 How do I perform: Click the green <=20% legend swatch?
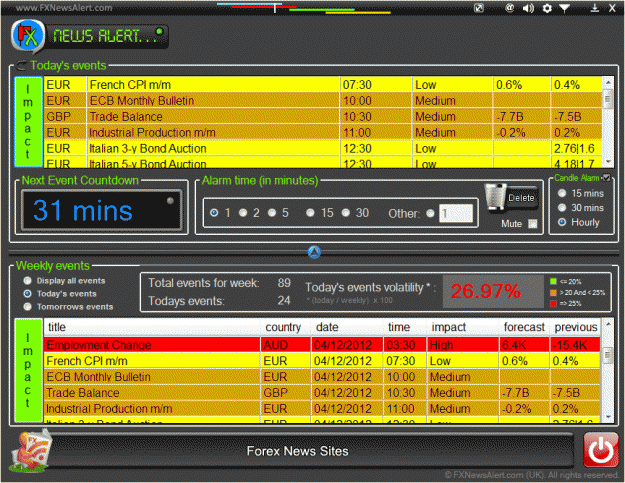553,281
